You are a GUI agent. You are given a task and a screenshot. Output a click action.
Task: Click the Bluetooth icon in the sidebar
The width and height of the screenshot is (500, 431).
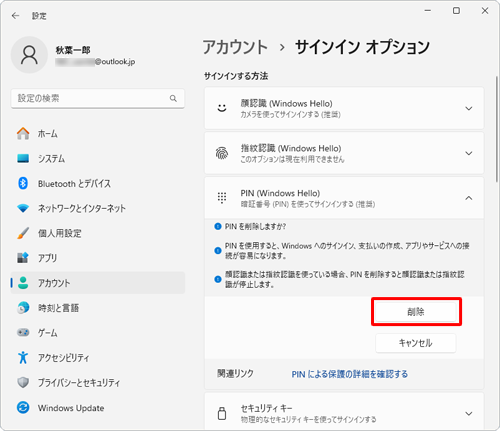coord(23,183)
